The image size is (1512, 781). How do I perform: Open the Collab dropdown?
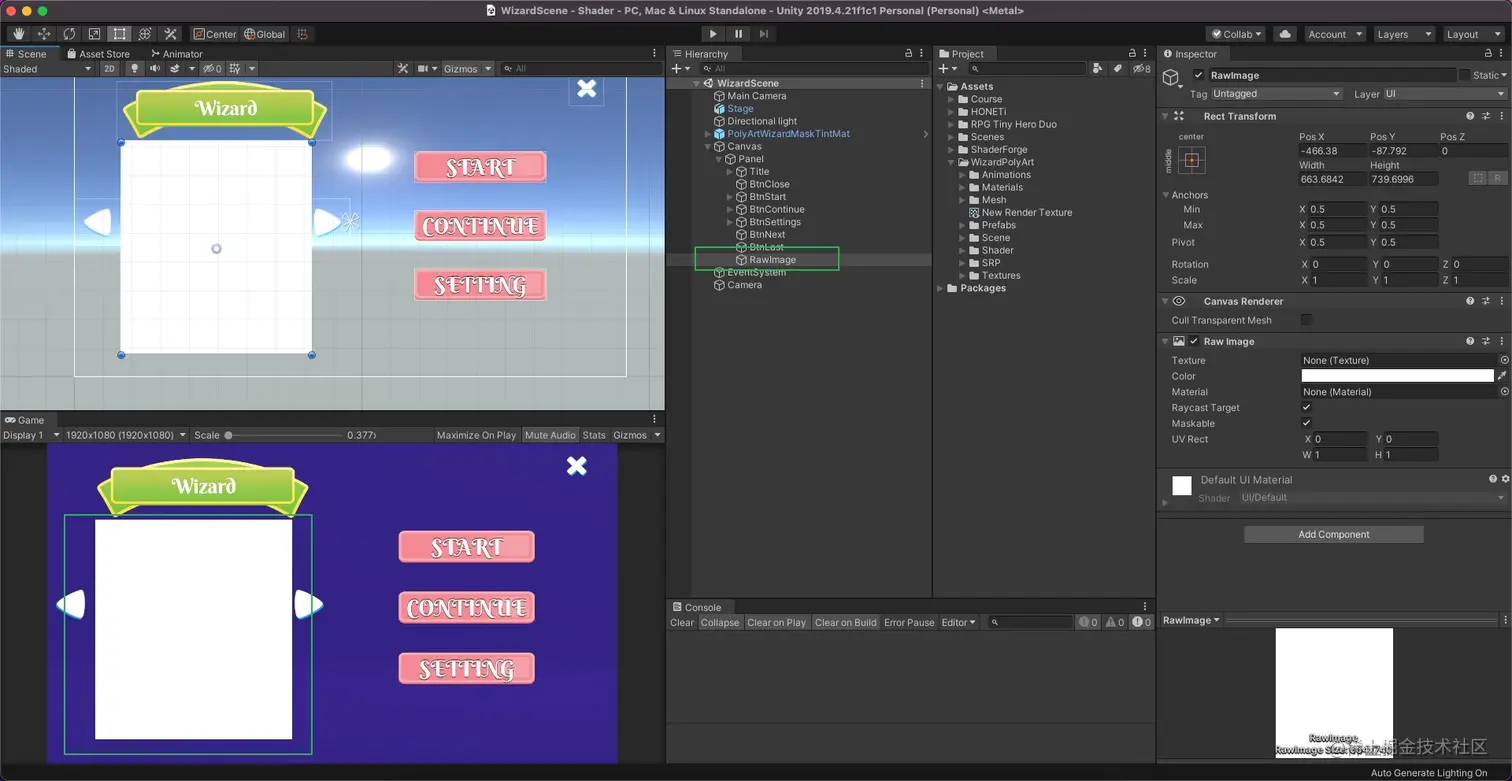tap(1236, 34)
